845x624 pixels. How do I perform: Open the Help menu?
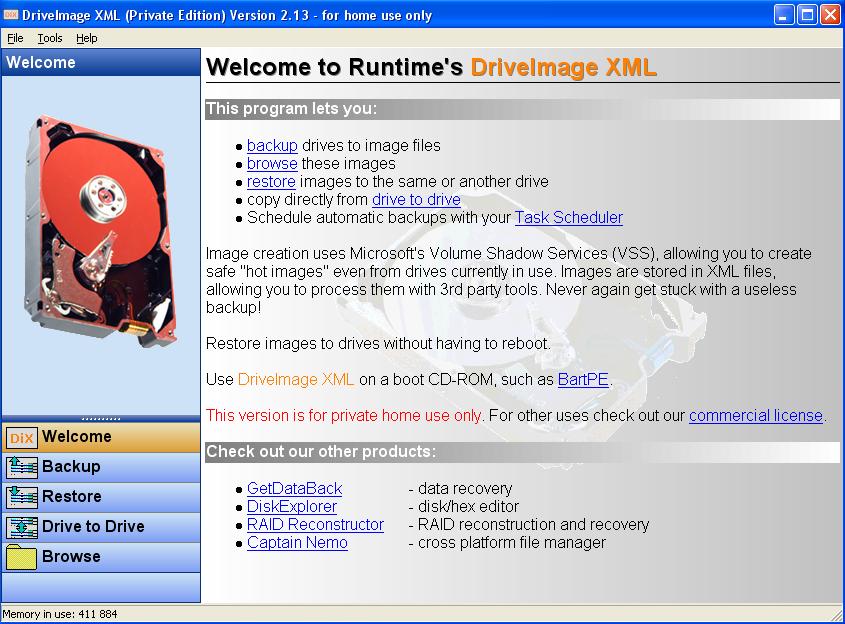pos(87,38)
